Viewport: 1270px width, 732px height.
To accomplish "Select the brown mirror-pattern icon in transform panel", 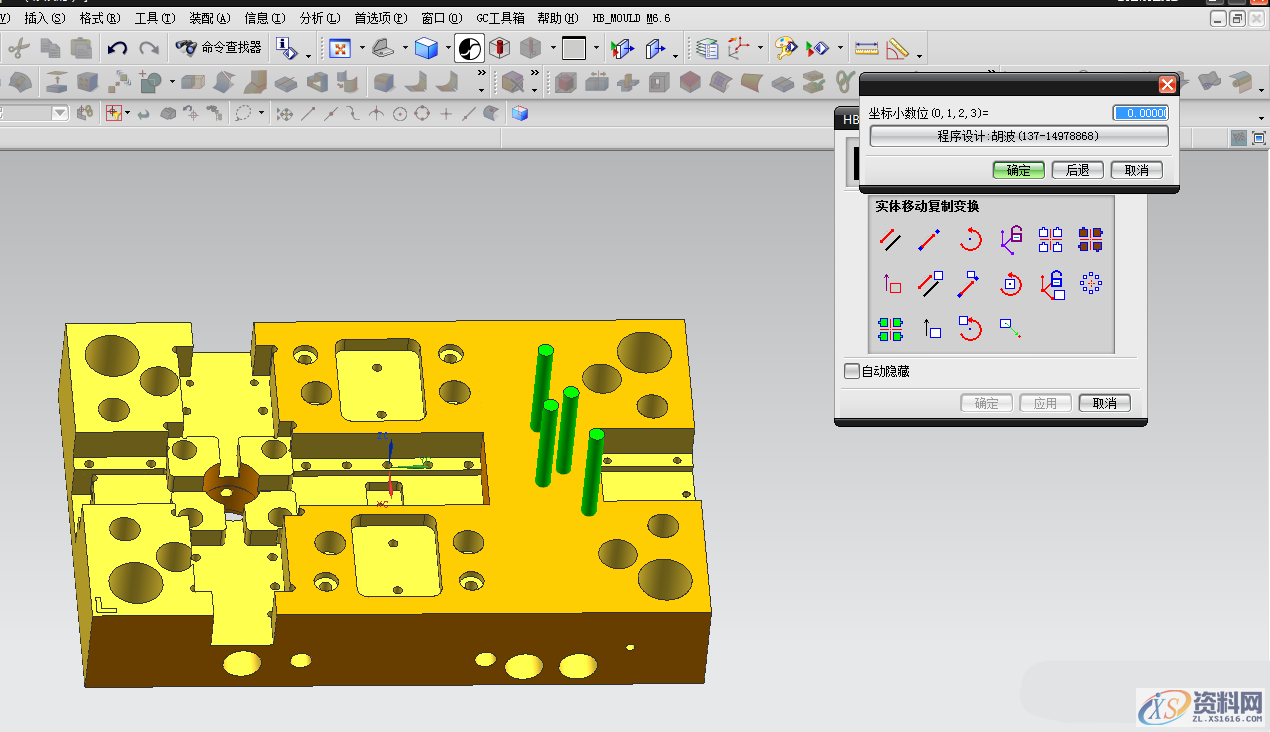I will click(1091, 239).
